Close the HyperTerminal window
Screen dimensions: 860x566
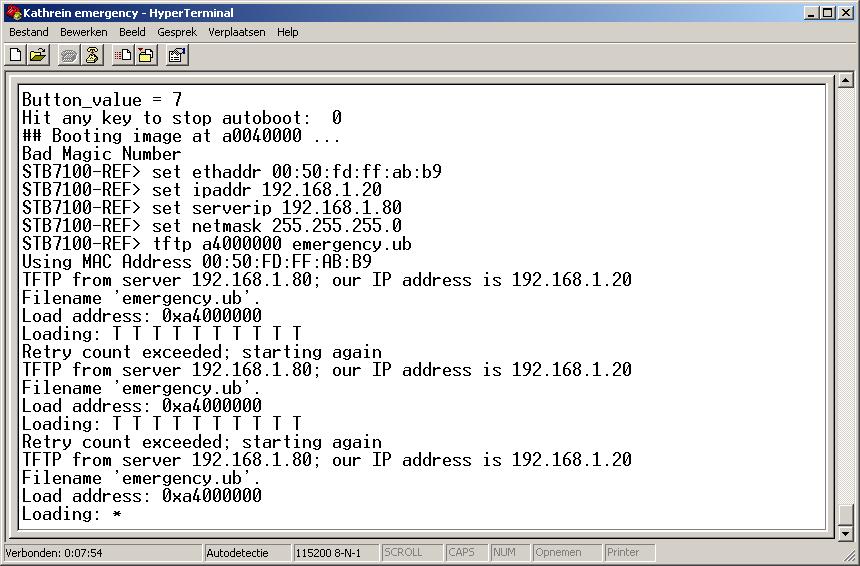[x=845, y=13]
